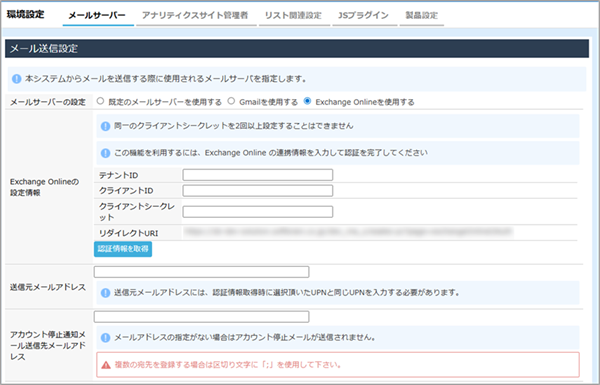
Task: Click info icon beside 送信元メールアドレスには note
Action: (x=105, y=293)
